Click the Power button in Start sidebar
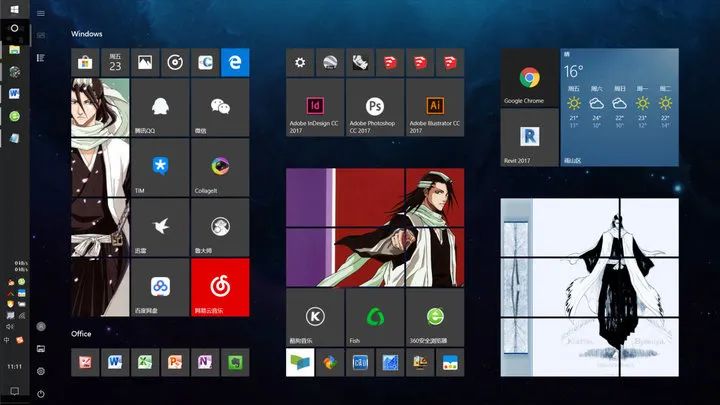The width and height of the screenshot is (720, 405). tap(40, 393)
